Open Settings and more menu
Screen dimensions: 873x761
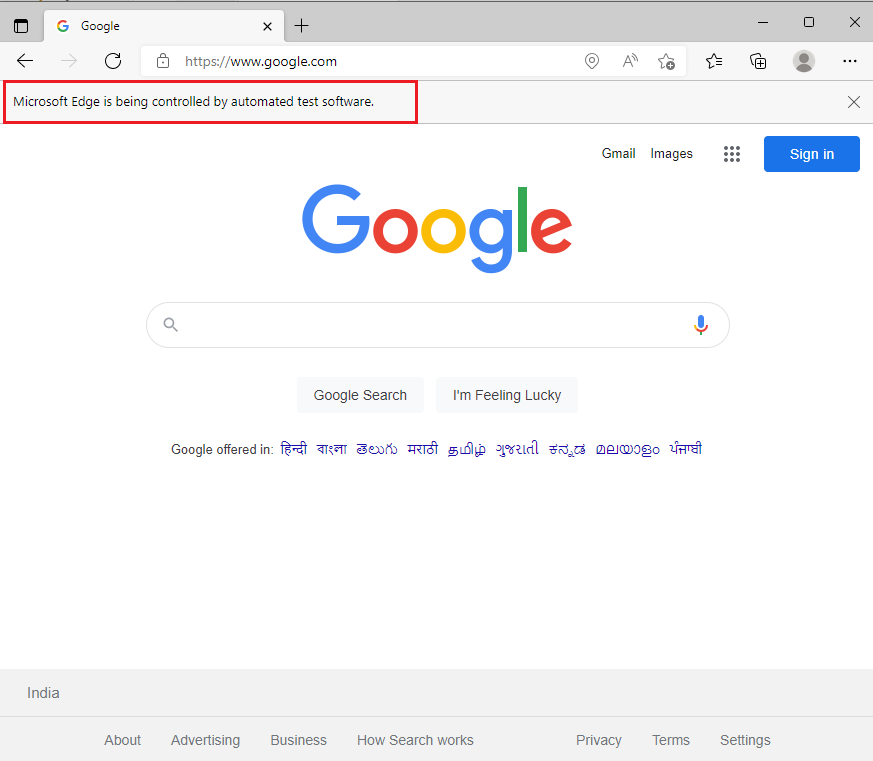tap(850, 61)
